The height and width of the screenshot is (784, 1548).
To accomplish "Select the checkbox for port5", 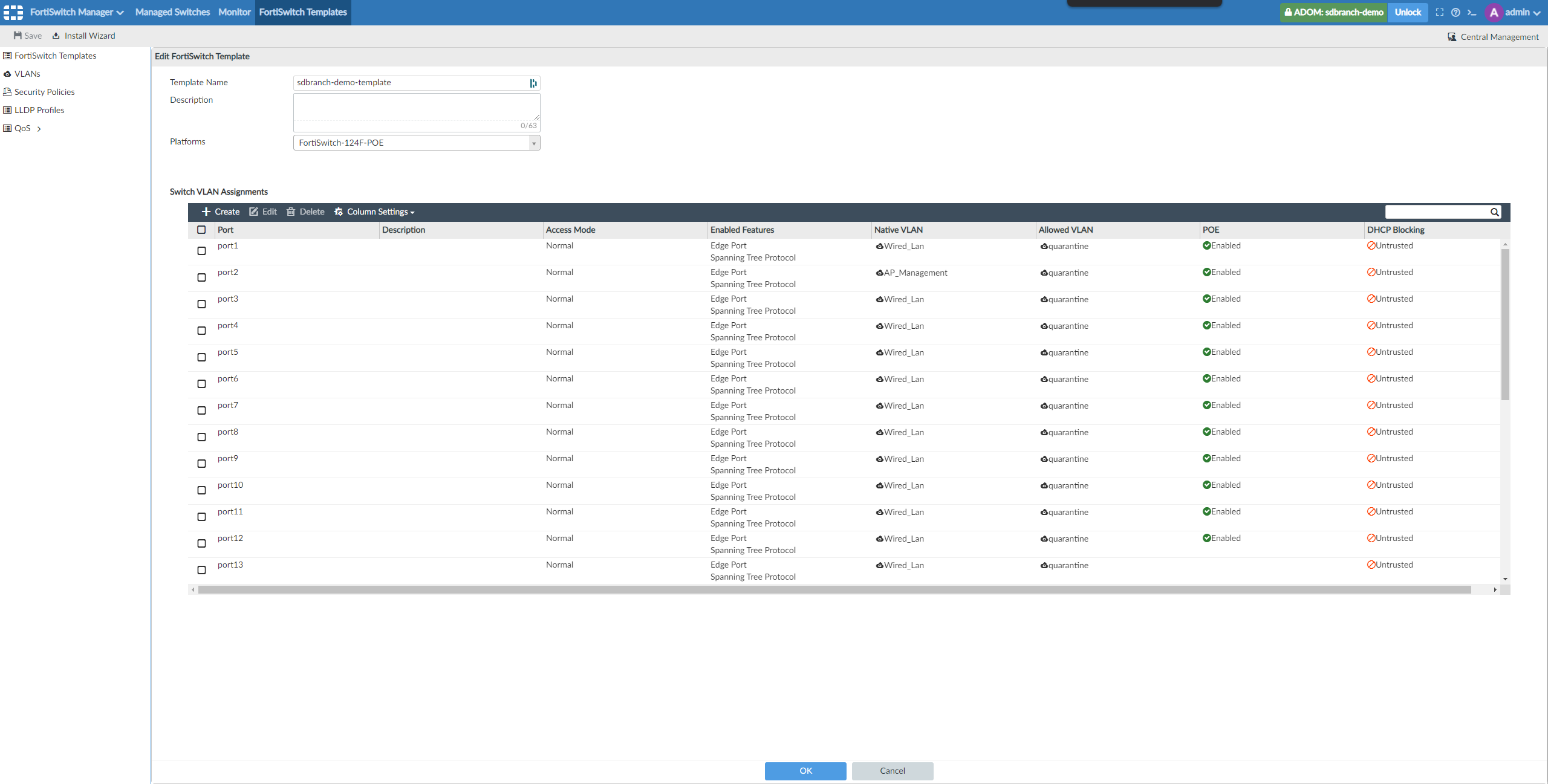I will coord(202,357).
